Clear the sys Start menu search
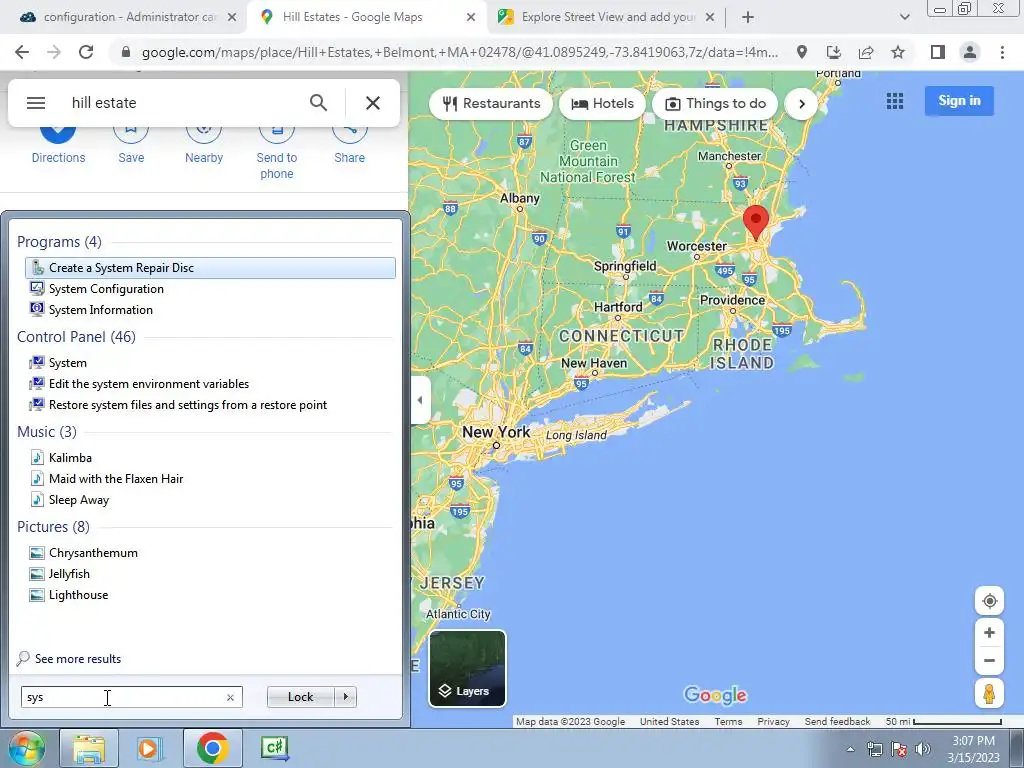Image resolution: width=1024 pixels, height=768 pixels. 230,697
